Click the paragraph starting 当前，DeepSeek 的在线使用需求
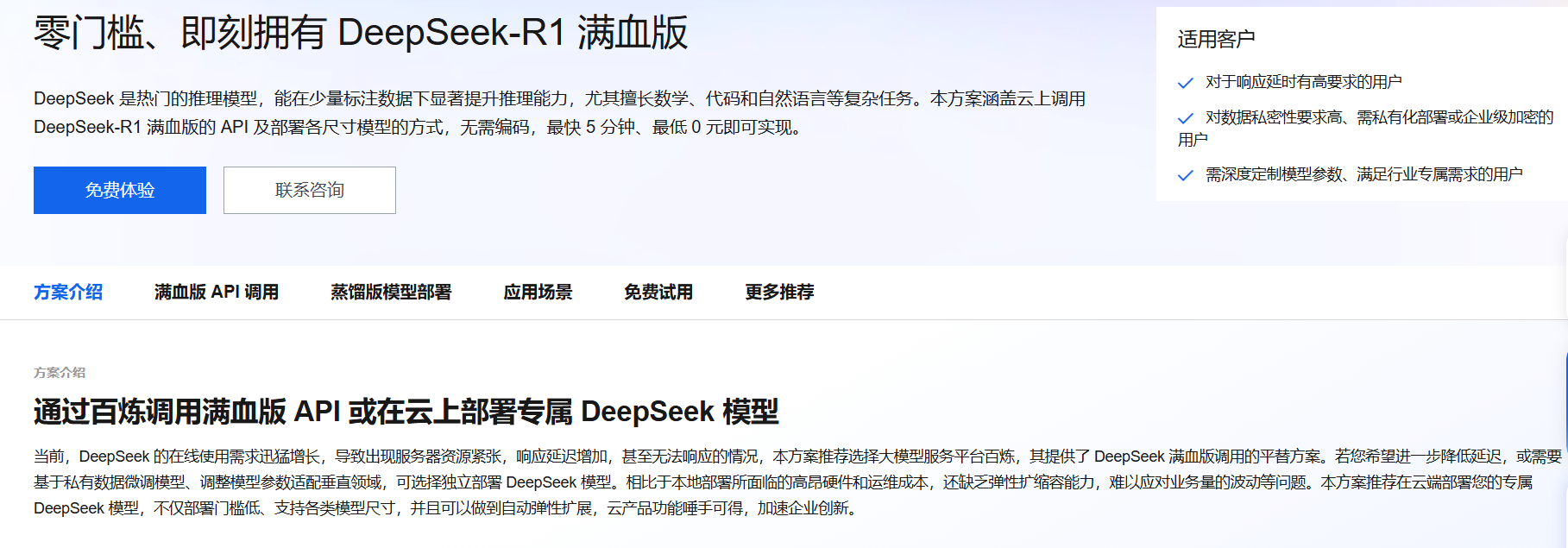The image size is (1568, 548). 798,482
